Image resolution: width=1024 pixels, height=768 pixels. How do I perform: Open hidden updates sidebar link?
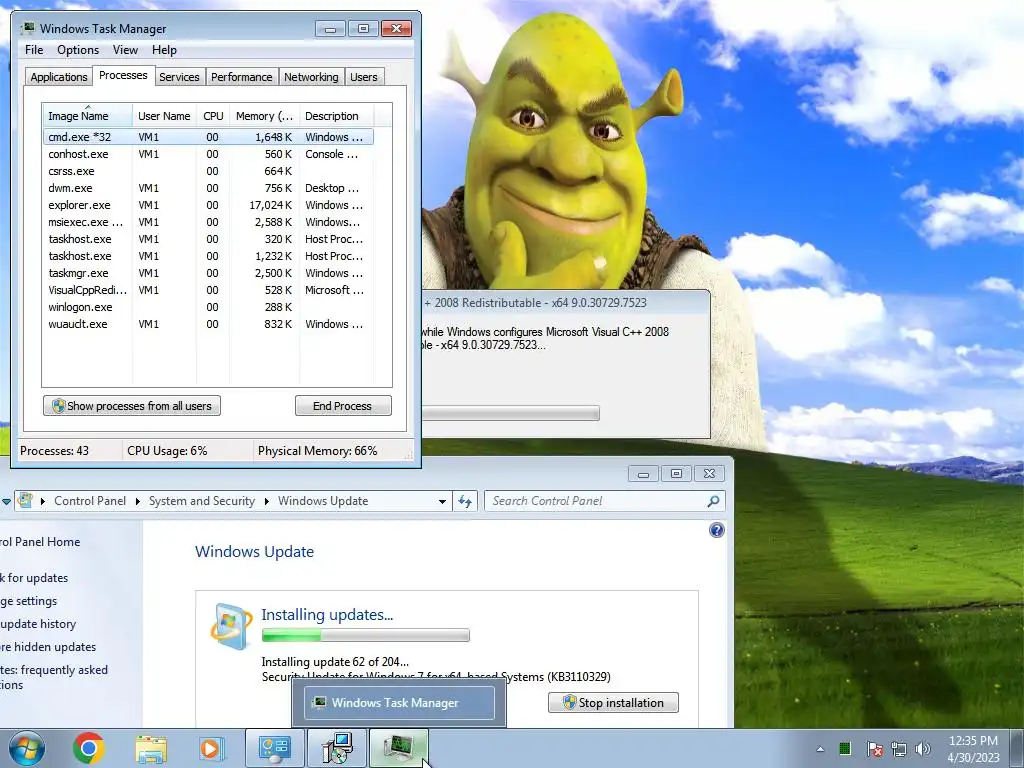click(x=48, y=647)
